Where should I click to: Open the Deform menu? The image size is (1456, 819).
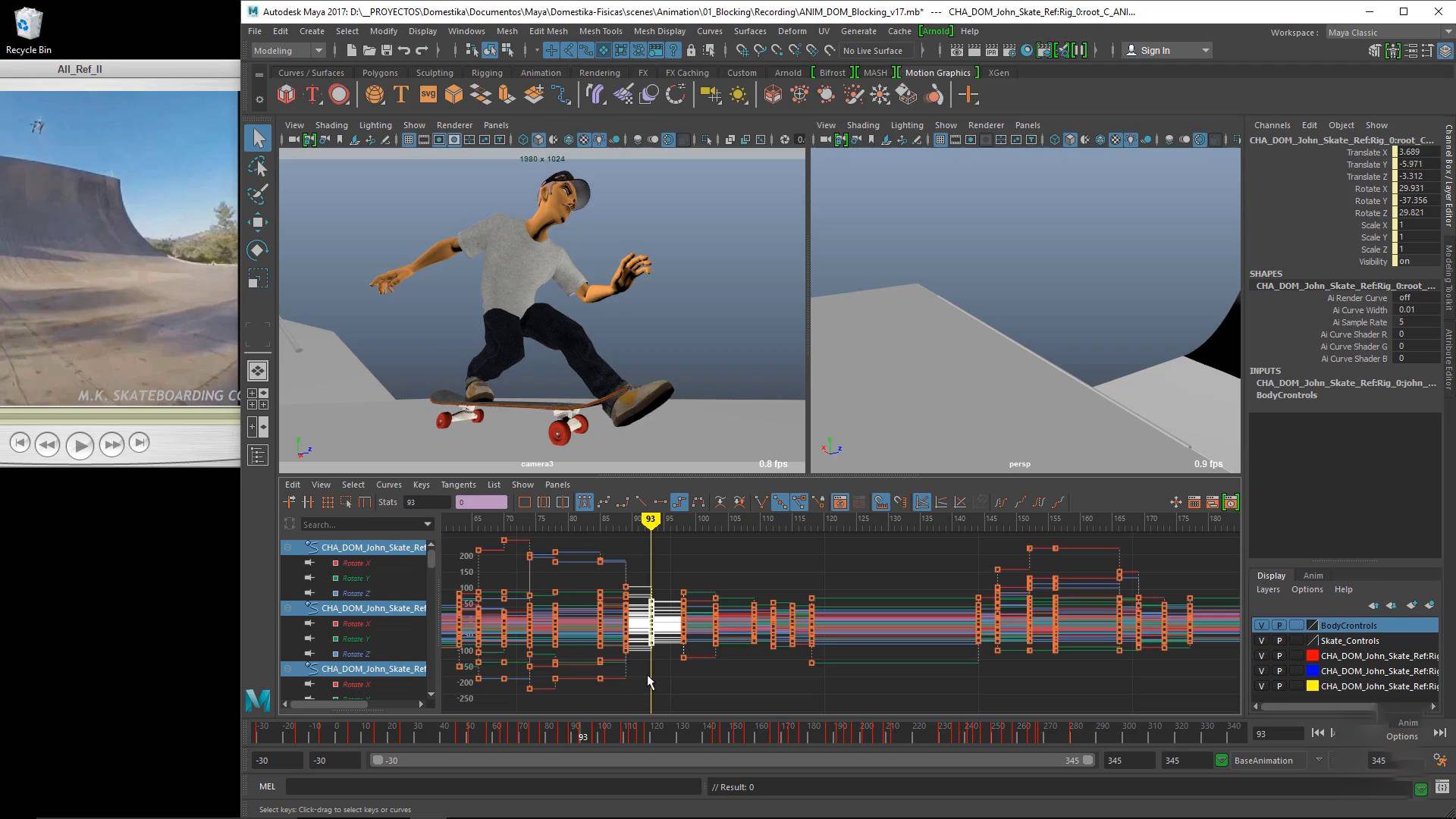click(x=792, y=31)
